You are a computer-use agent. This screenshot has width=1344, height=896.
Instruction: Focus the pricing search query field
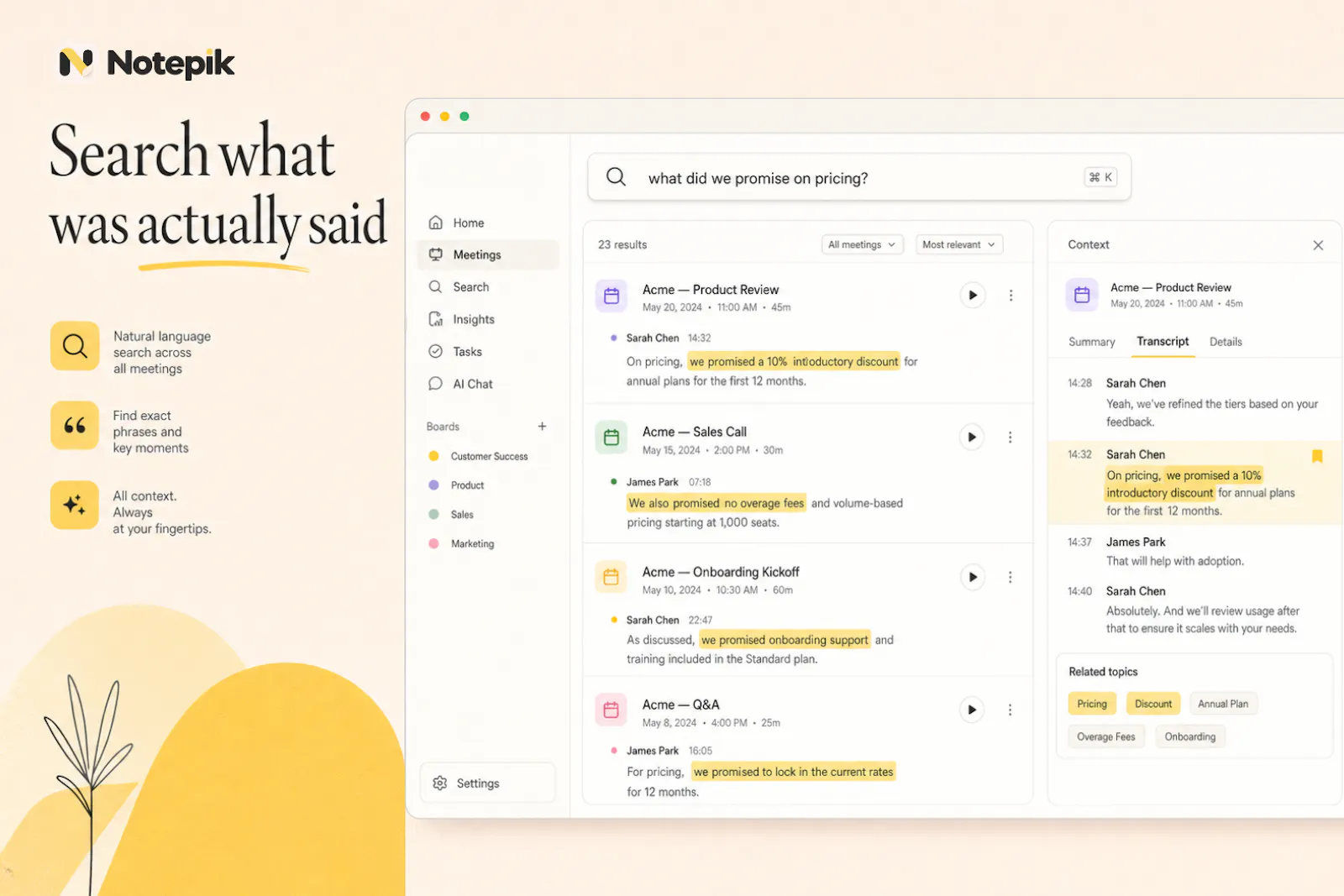coord(859,177)
